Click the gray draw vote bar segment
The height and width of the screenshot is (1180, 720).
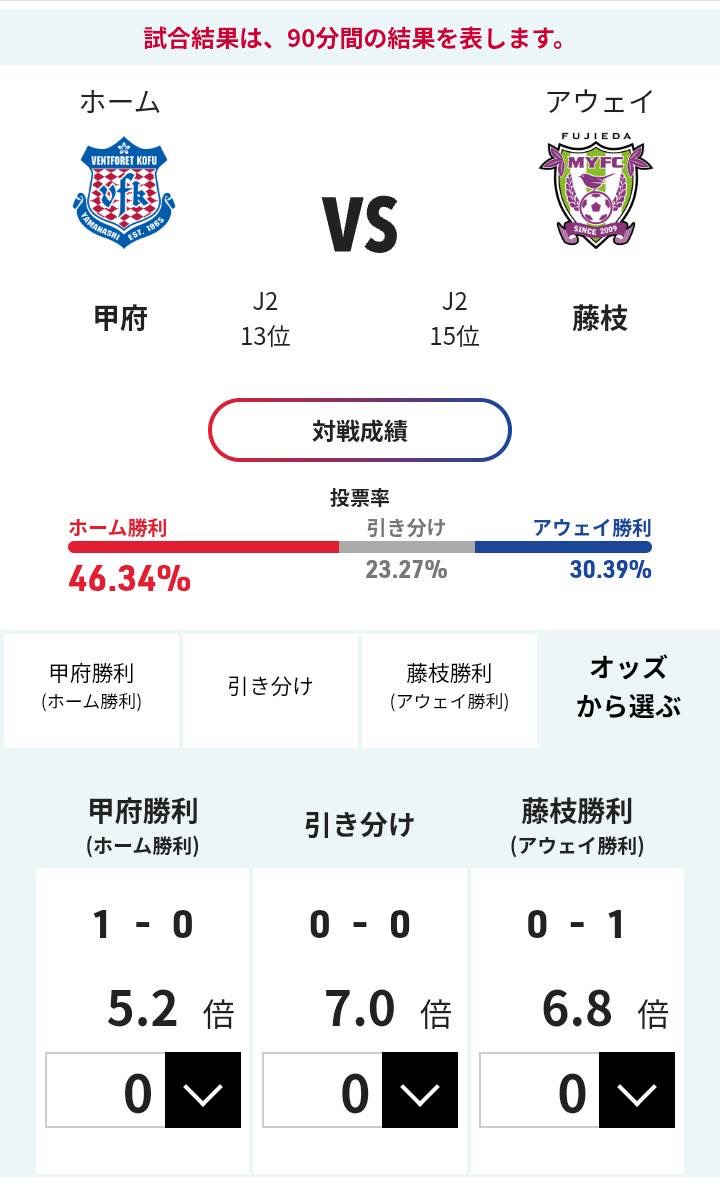[x=407, y=547]
